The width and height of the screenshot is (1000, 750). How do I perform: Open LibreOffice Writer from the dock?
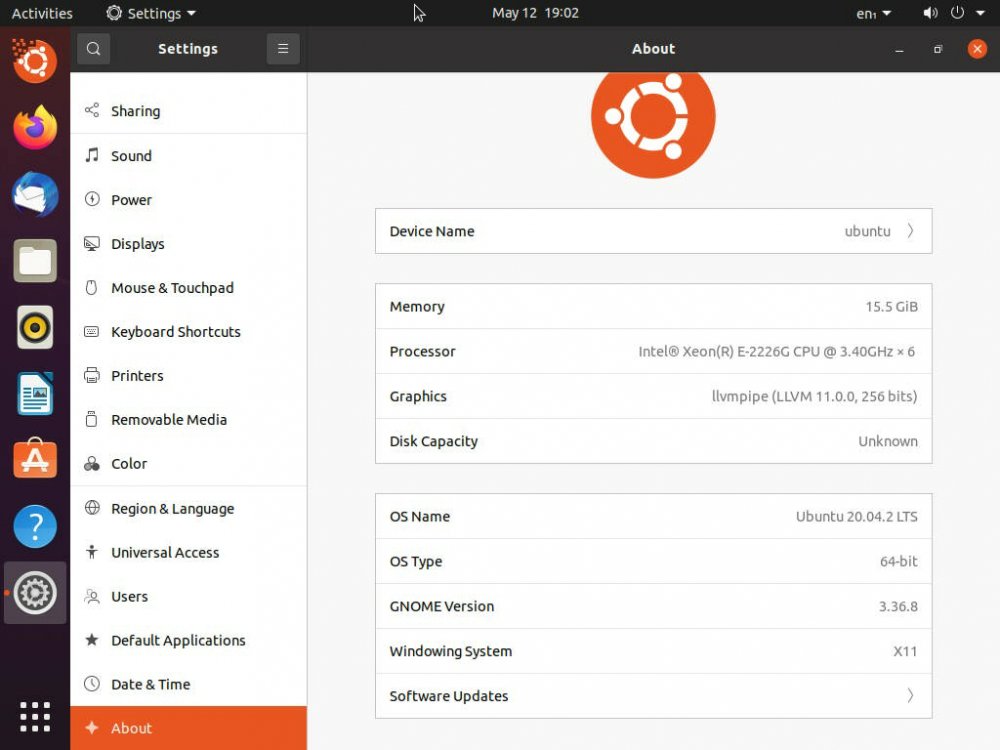click(35, 393)
